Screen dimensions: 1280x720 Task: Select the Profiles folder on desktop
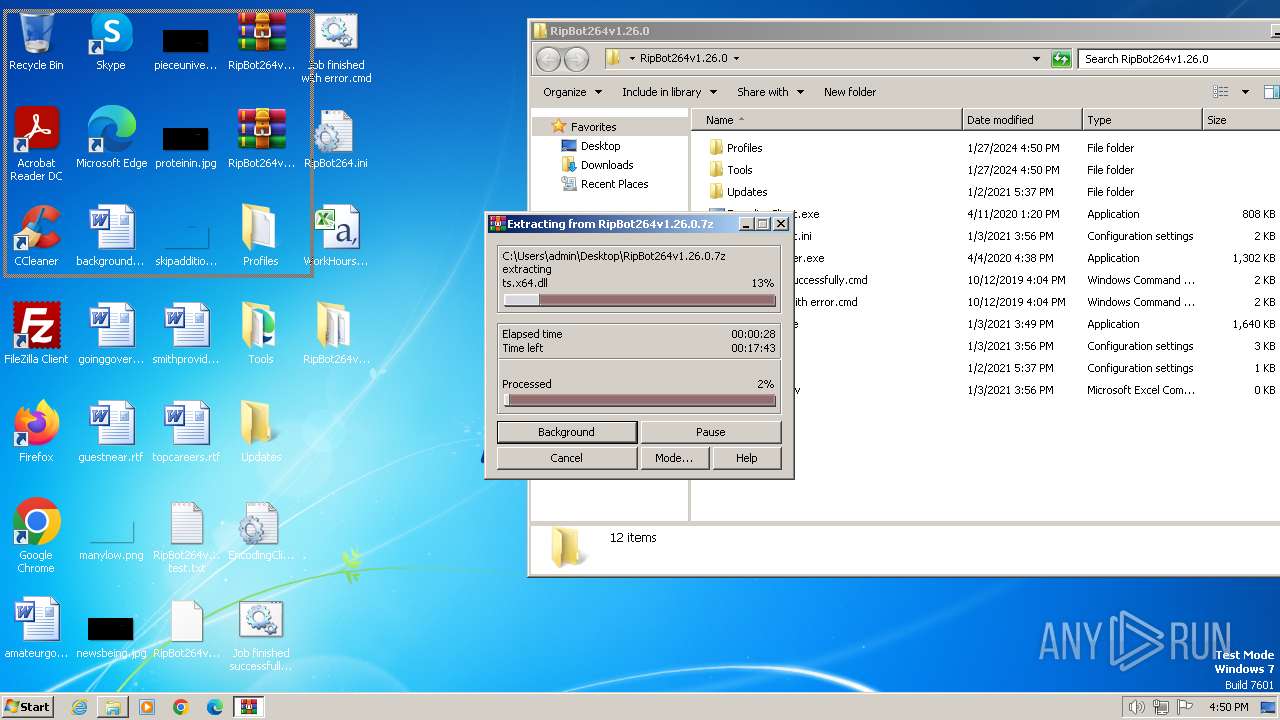(x=260, y=237)
